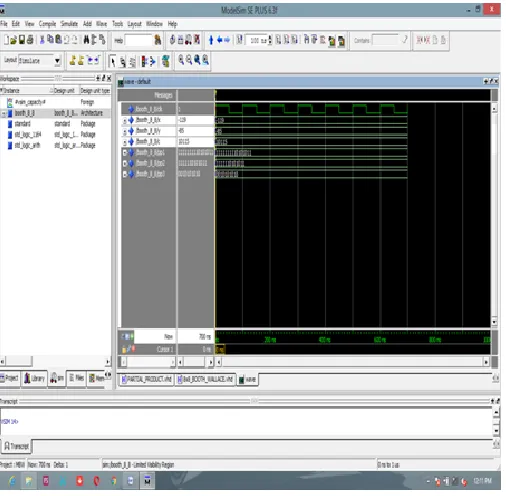
Task: Open Internet Explorer from the taskbar
Action: [x=12, y=481]
